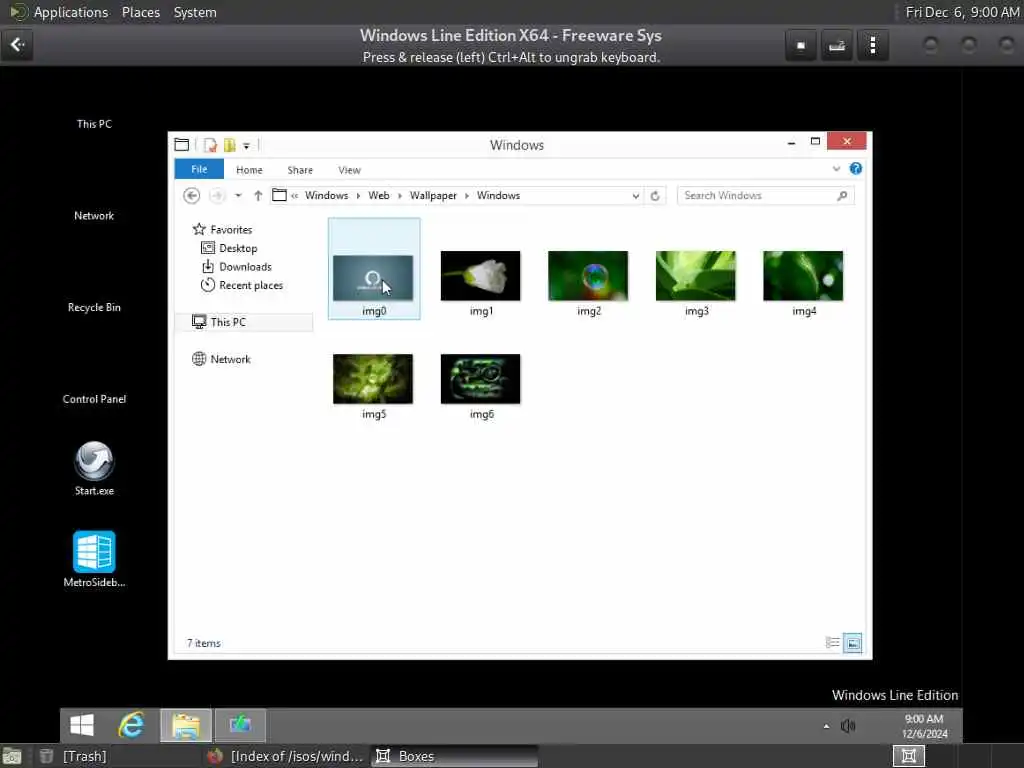Image resolution: width=1024 pixels, height=768 pixels.
Task: Select the img0 thumbnail
Action: tap(374, 278)
